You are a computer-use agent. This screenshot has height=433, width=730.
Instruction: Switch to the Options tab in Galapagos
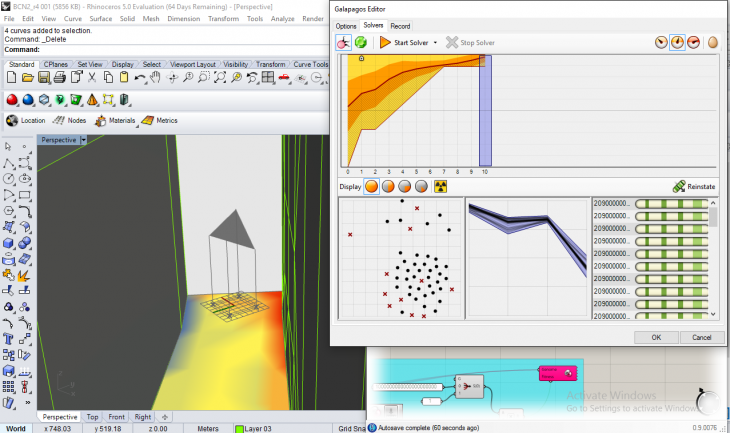click(346, 25)
